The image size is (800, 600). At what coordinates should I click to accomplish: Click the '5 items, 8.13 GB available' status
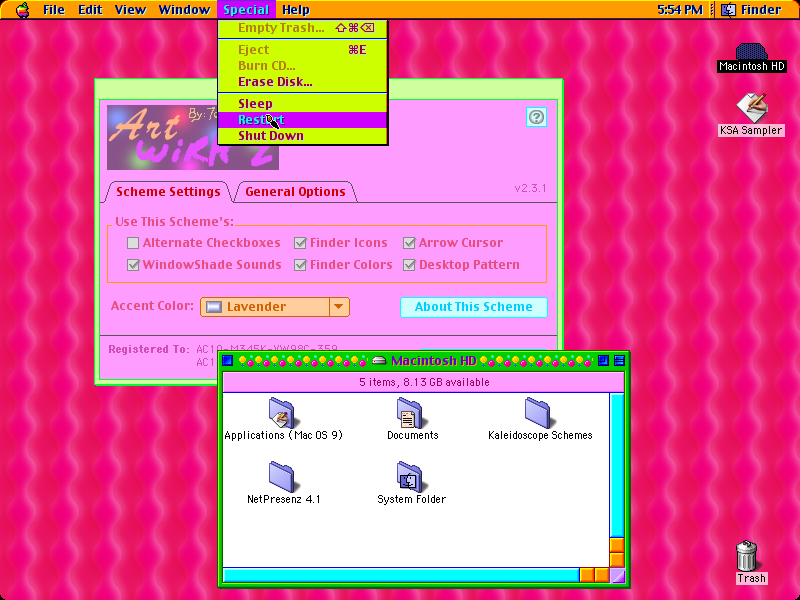[424, 382]
